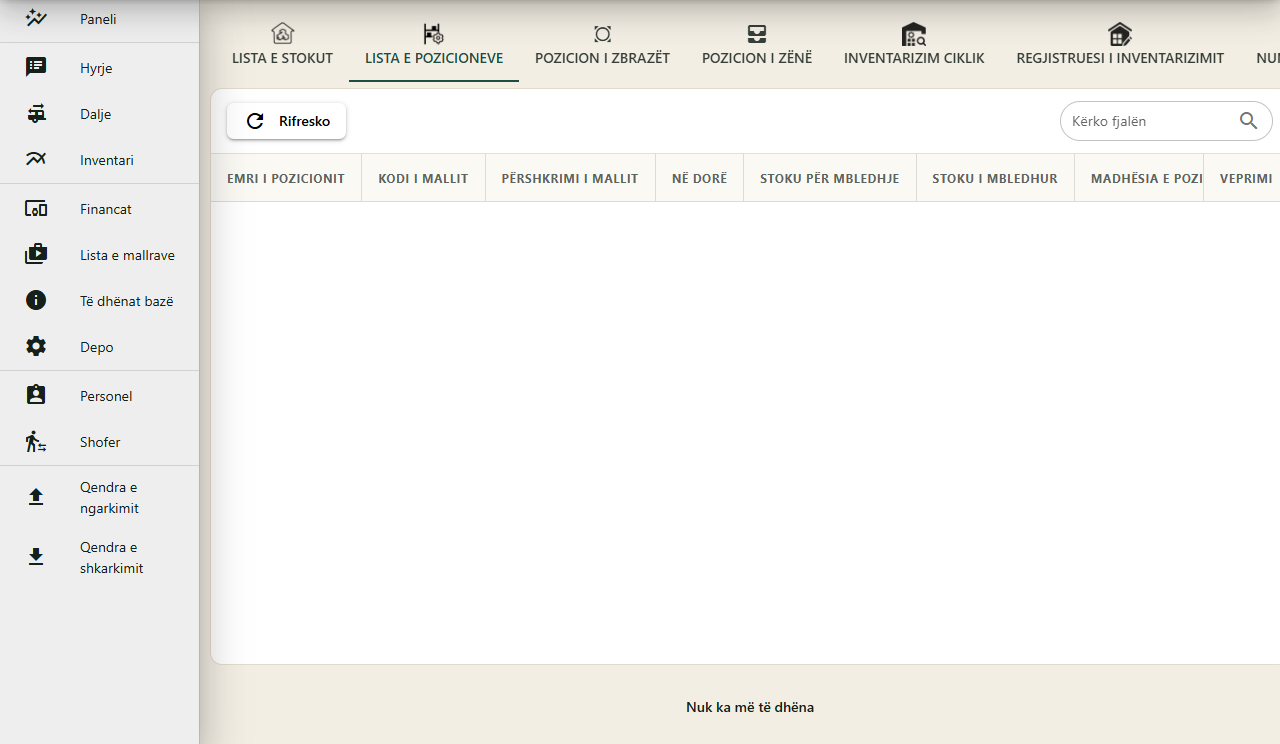Image resolution: width=1280 pixels, height=744 pixels.
Task: Click the Paneli sparkle chart icon
Action: pyautogui.click(x=36, y=18)
